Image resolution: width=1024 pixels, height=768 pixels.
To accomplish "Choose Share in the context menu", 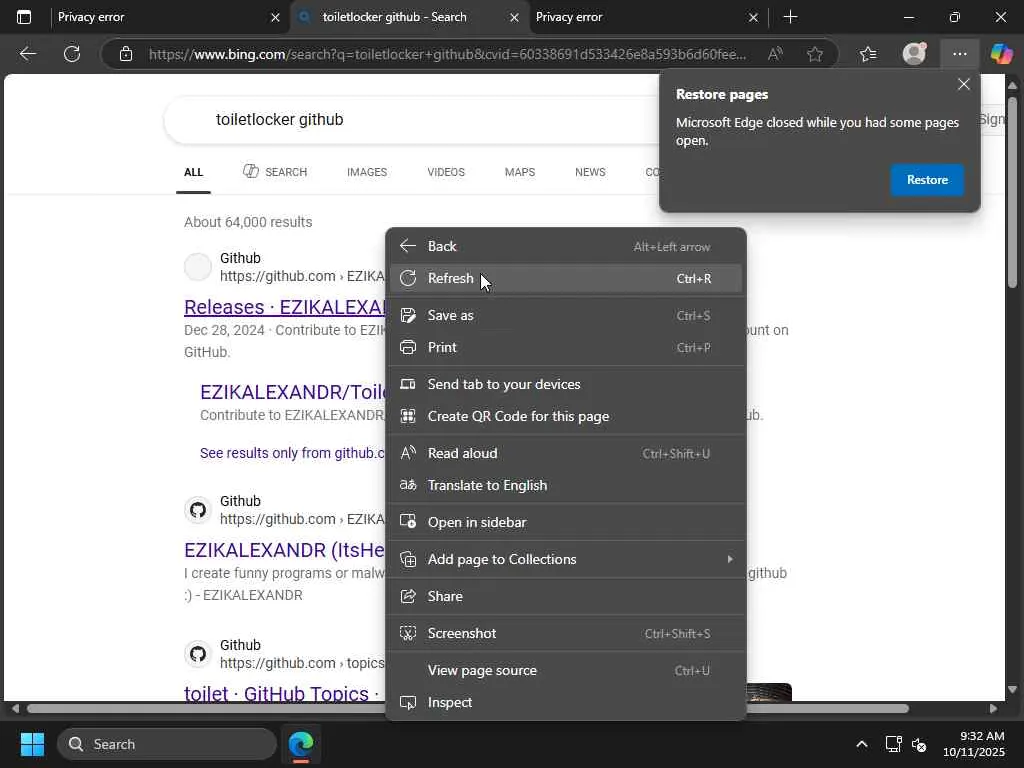I will click(x=566, y=596).
